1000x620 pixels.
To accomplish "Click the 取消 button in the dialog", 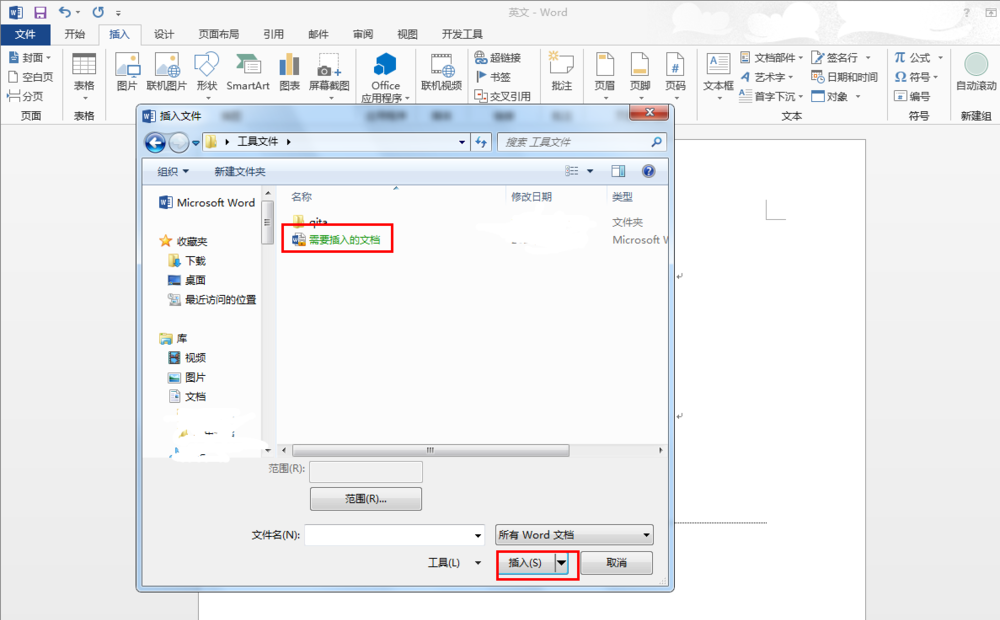I will (x=616, y=563).
